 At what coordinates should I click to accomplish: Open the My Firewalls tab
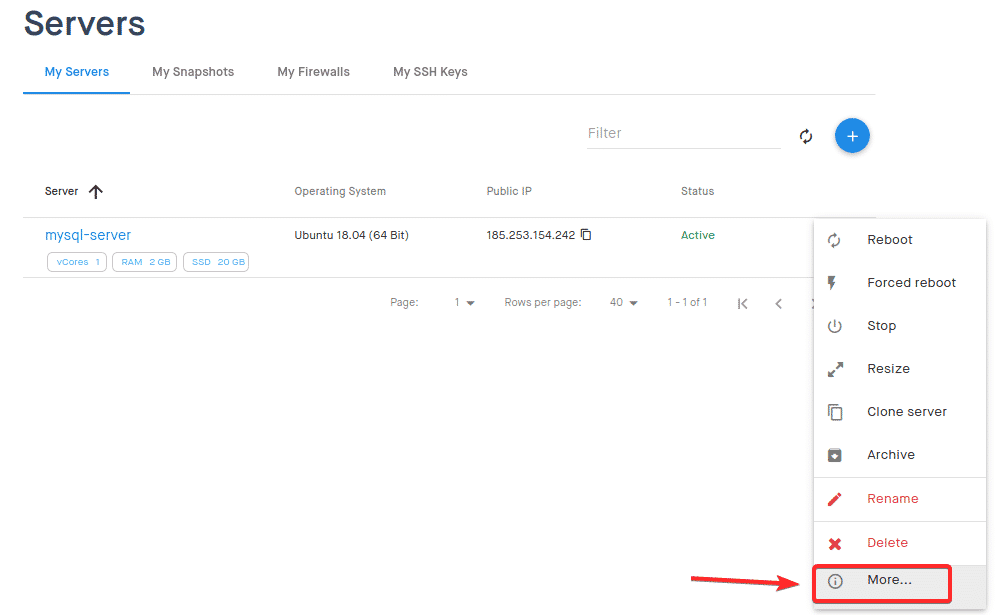click(x=313, y=72)
